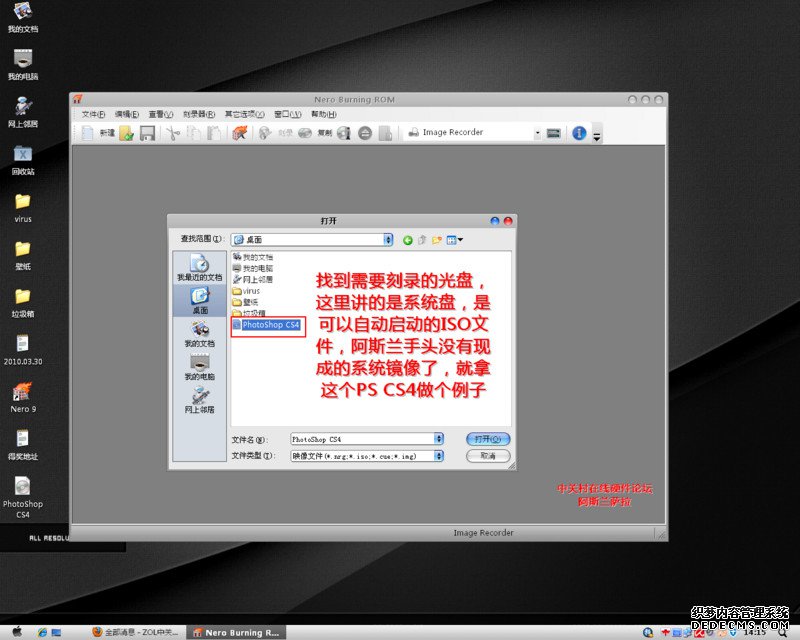
Task: Select the 垃圾箱 folder in the file list
Action: coord(249,313)
